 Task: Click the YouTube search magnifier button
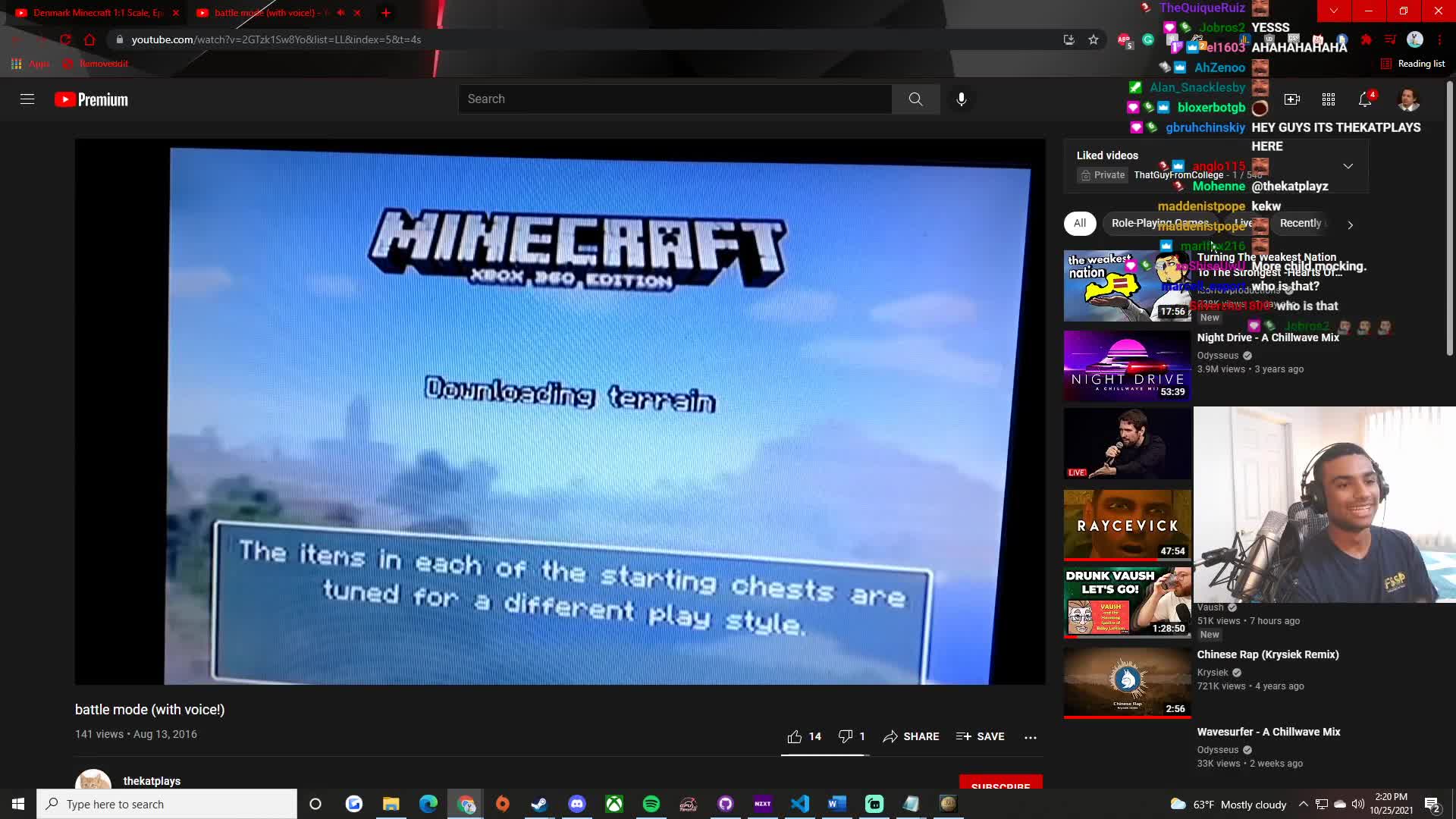point(915,99)
